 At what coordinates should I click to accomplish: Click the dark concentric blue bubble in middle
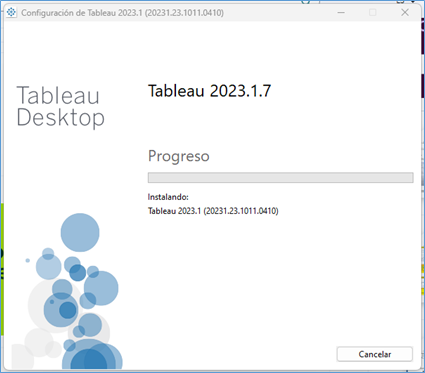pos(68,310)
